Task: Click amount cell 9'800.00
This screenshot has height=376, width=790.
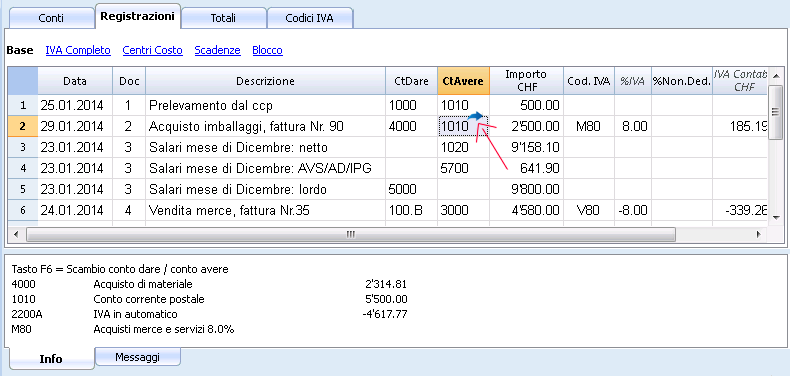Action: coord(526,190)
